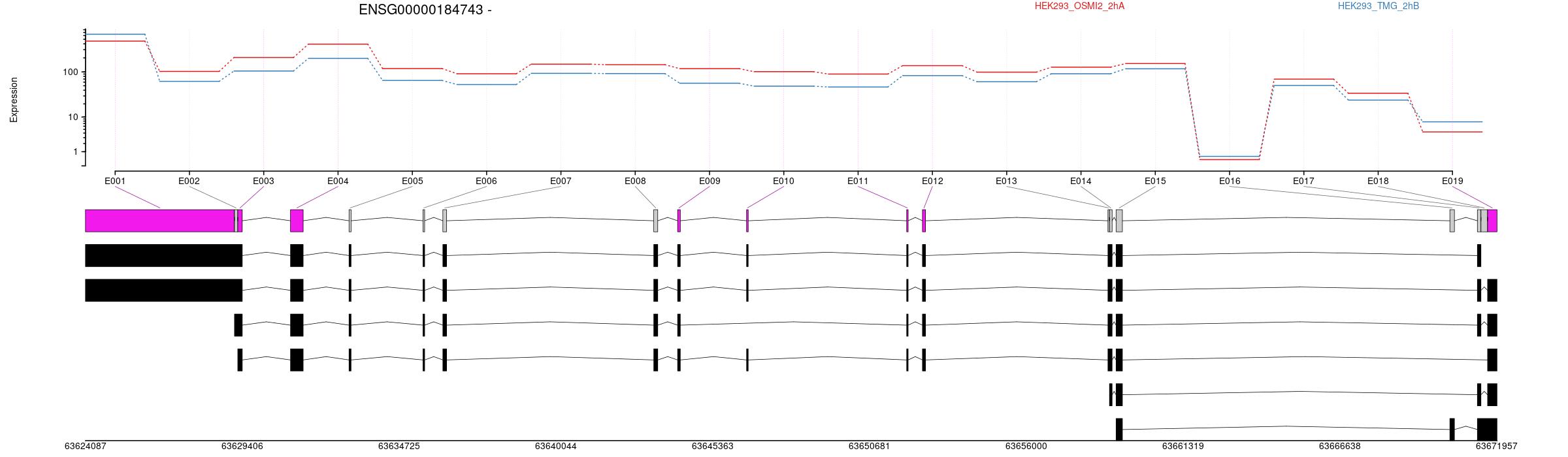Click the exon label E009
The width and height of the screenshot is (1568, 457).
(x=710, y=181)
